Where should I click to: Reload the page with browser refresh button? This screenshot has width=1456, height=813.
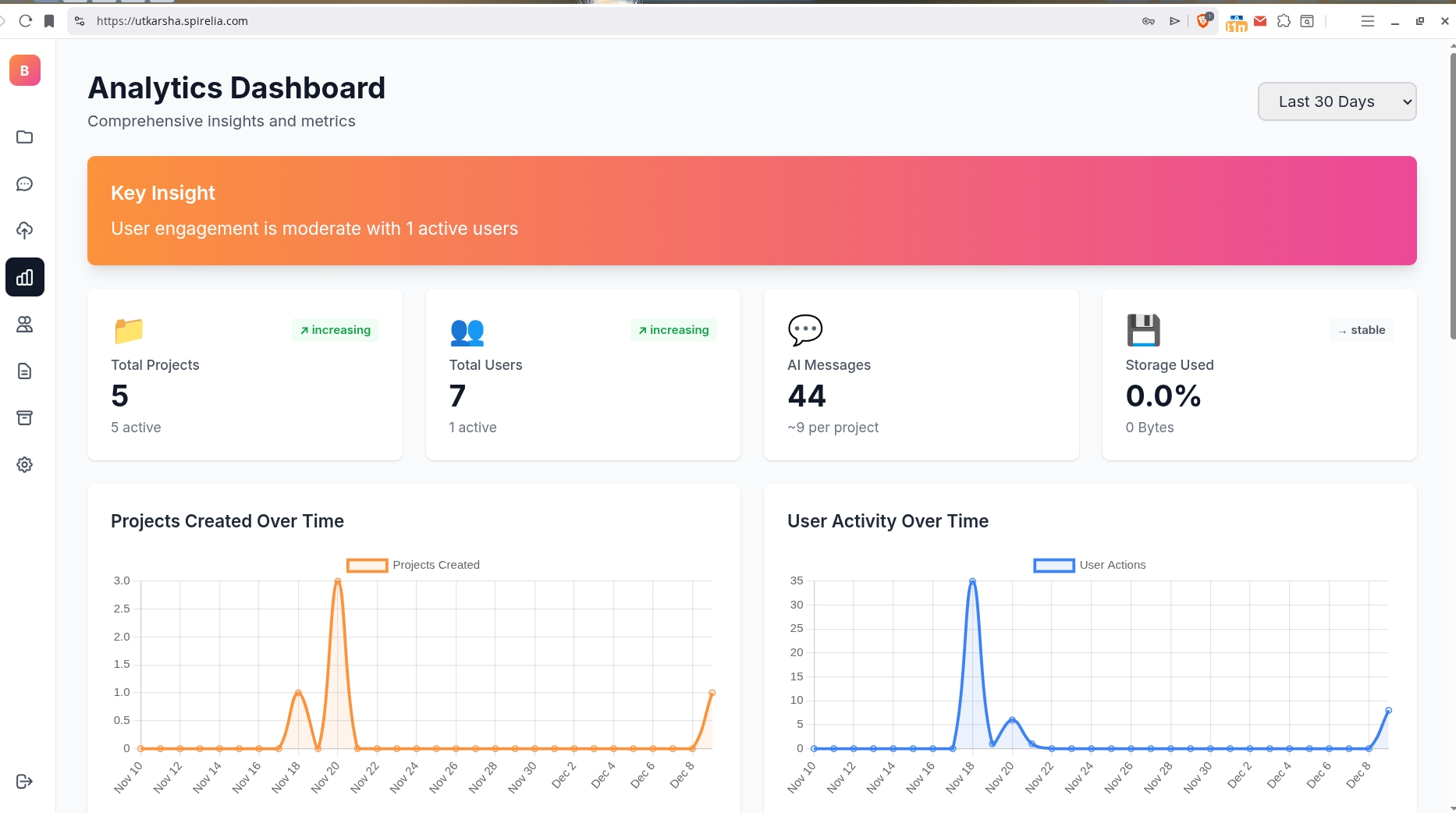[x=26, y=21]
